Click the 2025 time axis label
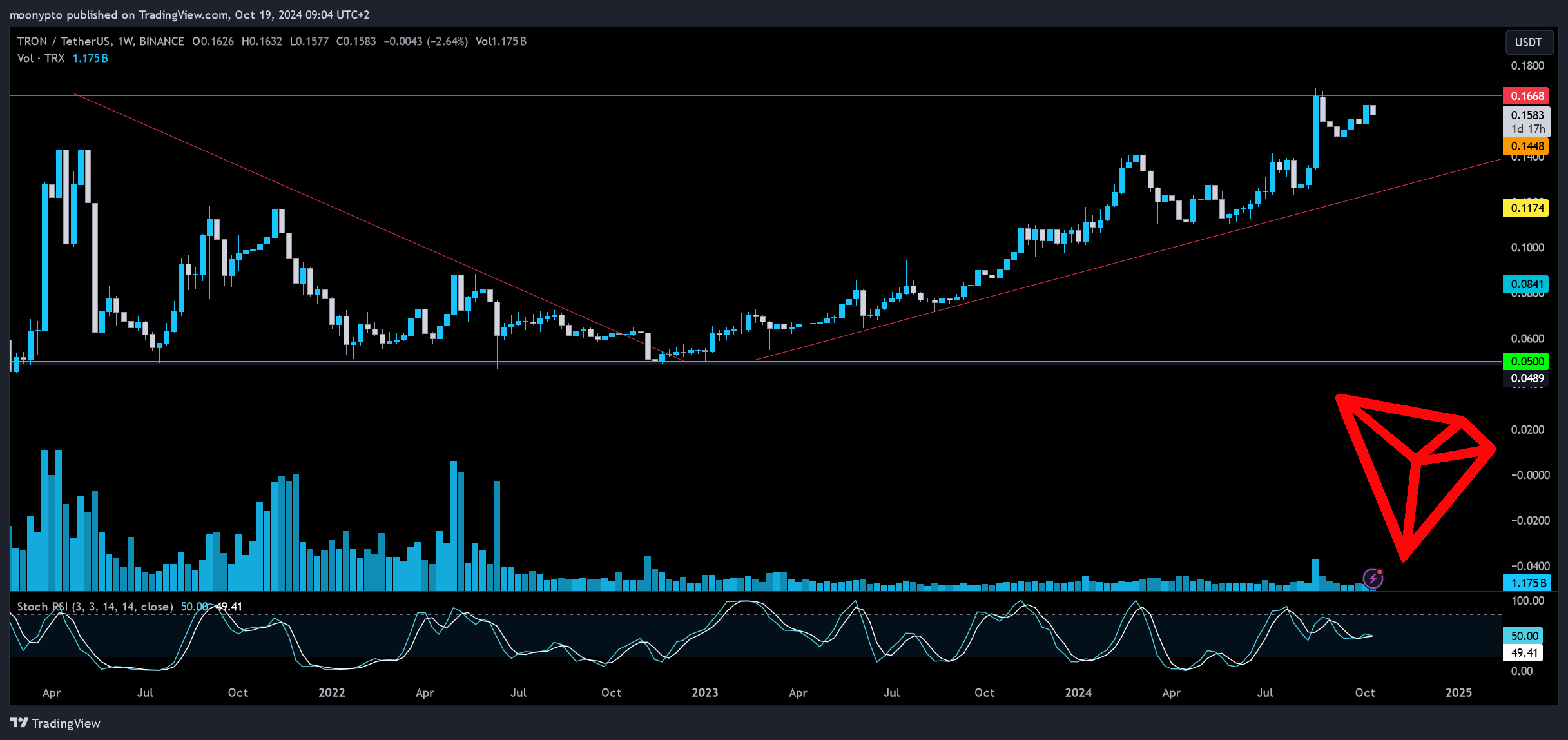1568x740 pixels. 1458,693
